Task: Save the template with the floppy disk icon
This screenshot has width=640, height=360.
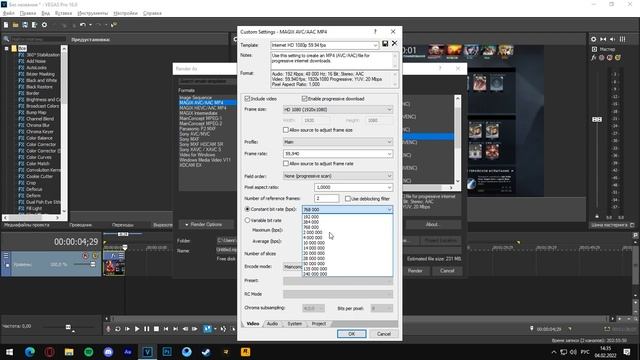Action: pyautogui.click(x=385, y=44)
